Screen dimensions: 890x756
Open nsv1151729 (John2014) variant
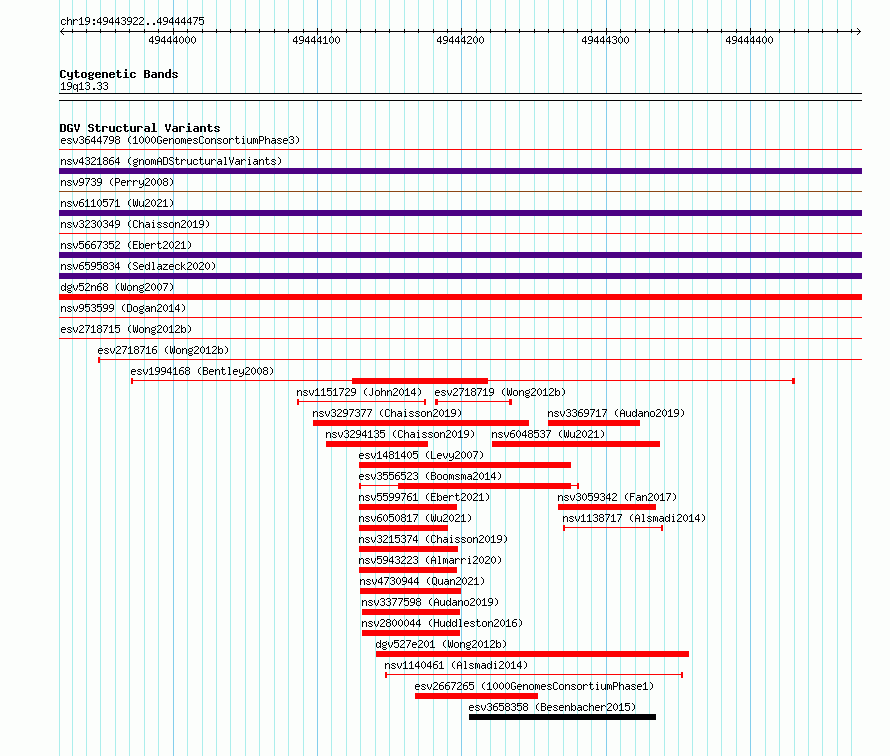pos(359,392)
